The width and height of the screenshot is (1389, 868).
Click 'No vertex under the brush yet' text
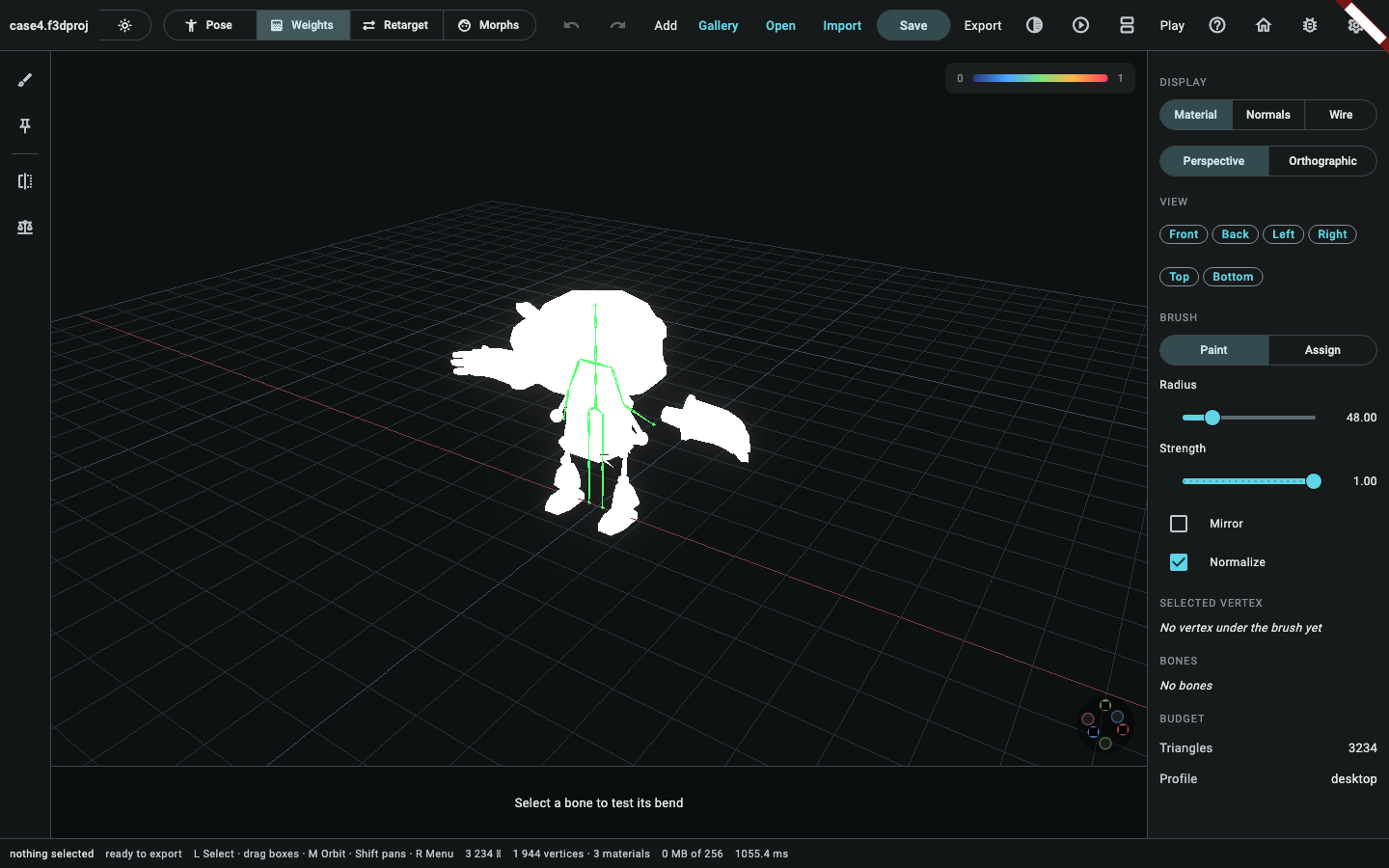coord(1240,628)
